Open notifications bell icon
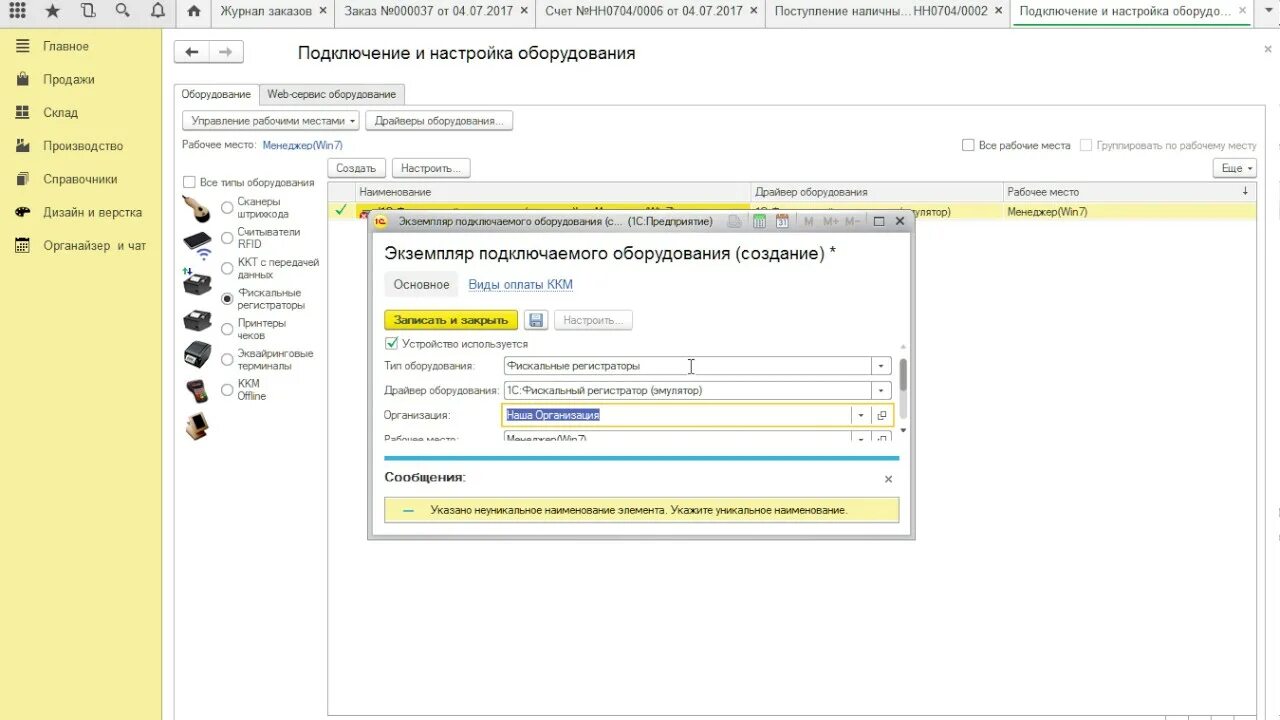Screen dimensions: 1280x720 158,11
